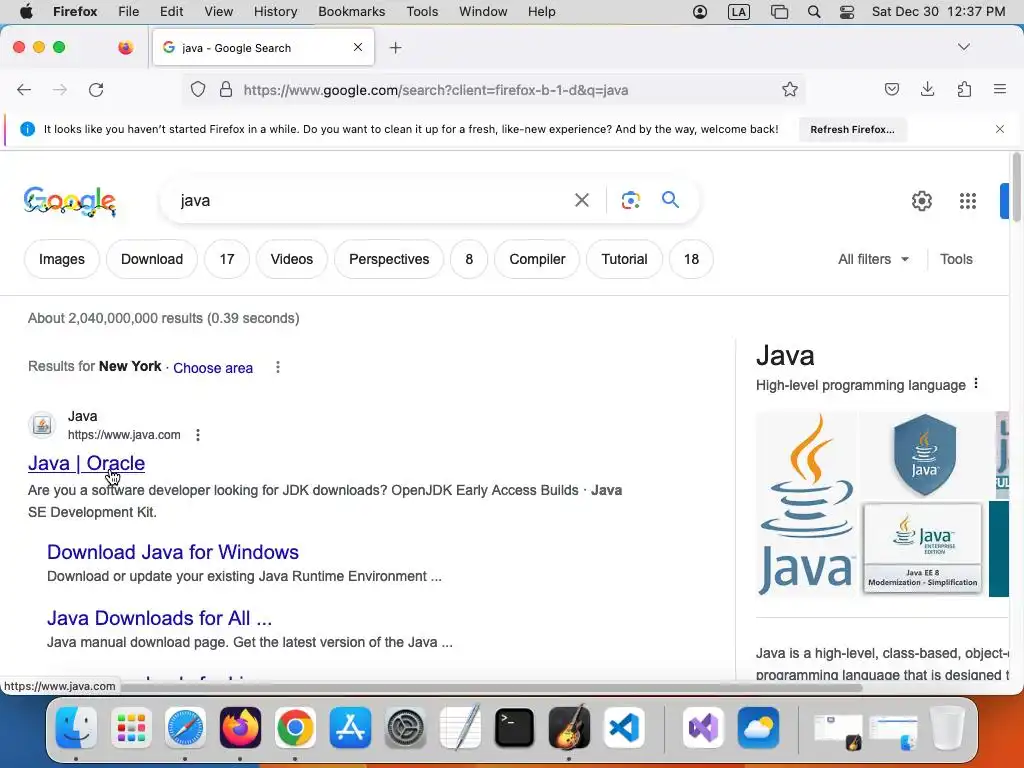
Task: Run search with the magnifier icon
Action: (x=670, y=200)
